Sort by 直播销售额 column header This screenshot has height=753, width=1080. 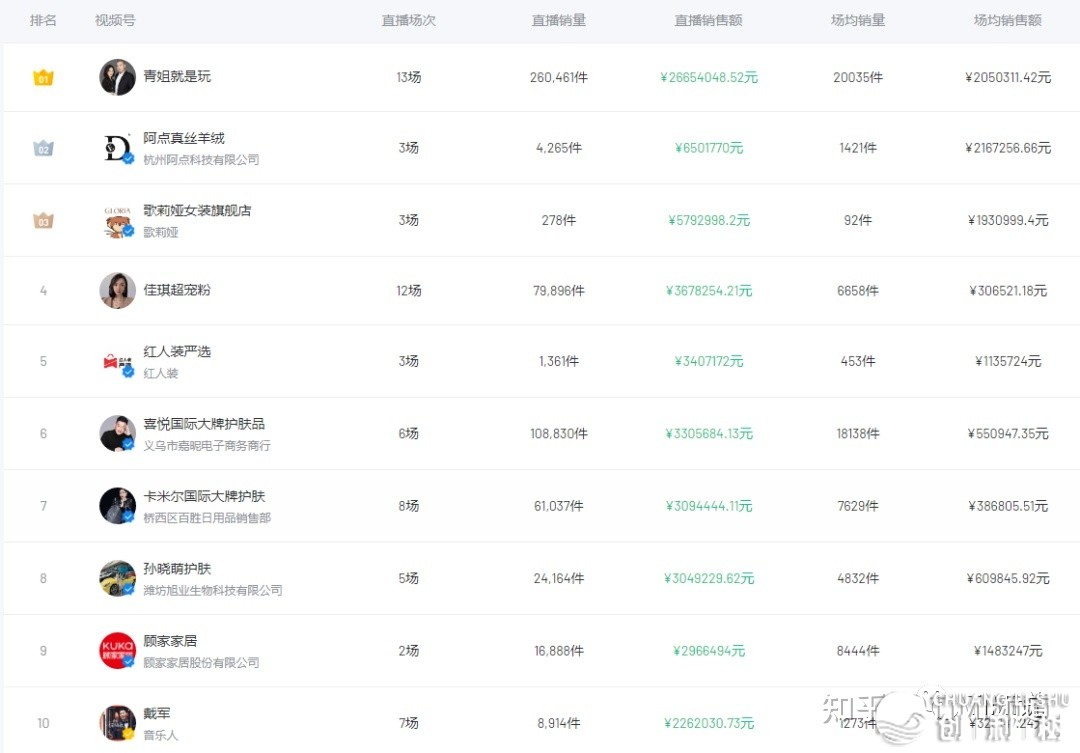tap(708, 21)
